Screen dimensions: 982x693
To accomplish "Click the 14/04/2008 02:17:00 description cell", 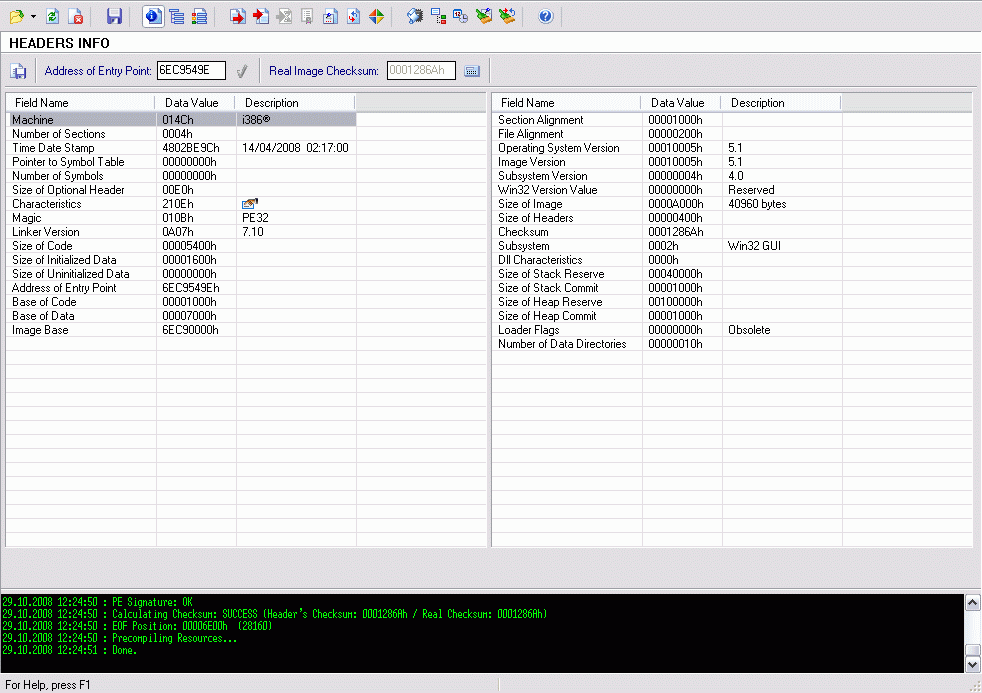I will pos(295,148).
